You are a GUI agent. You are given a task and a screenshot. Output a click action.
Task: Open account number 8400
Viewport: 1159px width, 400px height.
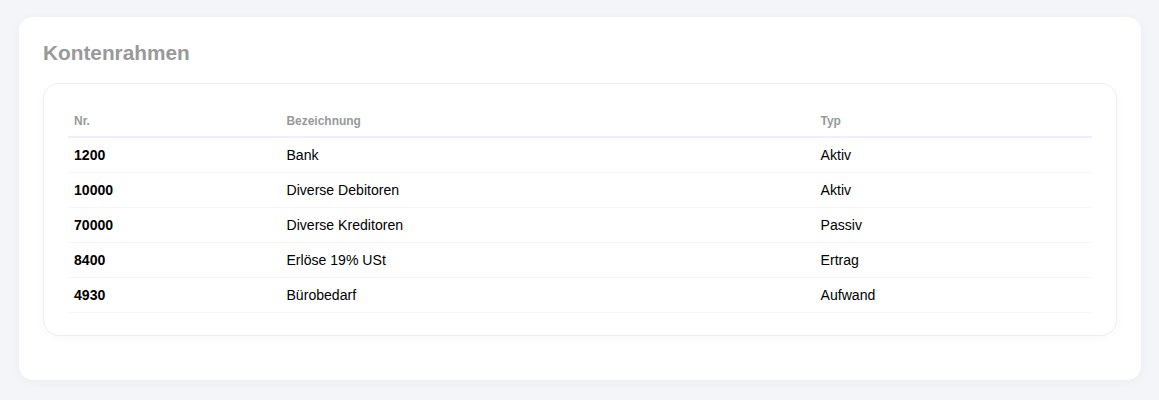tap(89, 260)
